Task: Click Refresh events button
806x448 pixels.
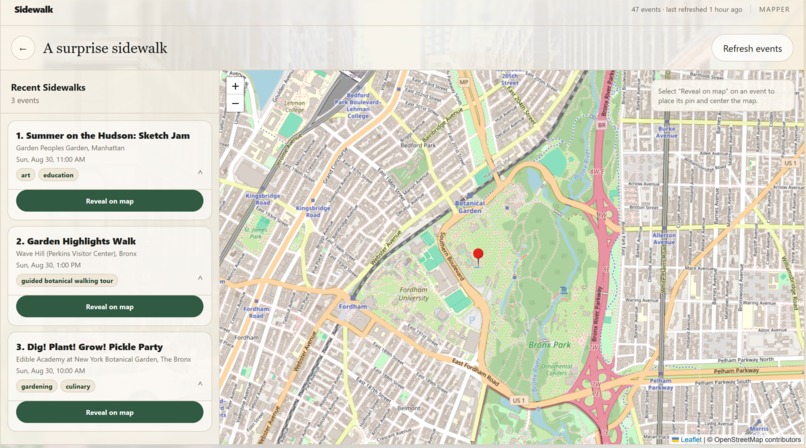Action: pyautogui.click(x=752, y=49)
